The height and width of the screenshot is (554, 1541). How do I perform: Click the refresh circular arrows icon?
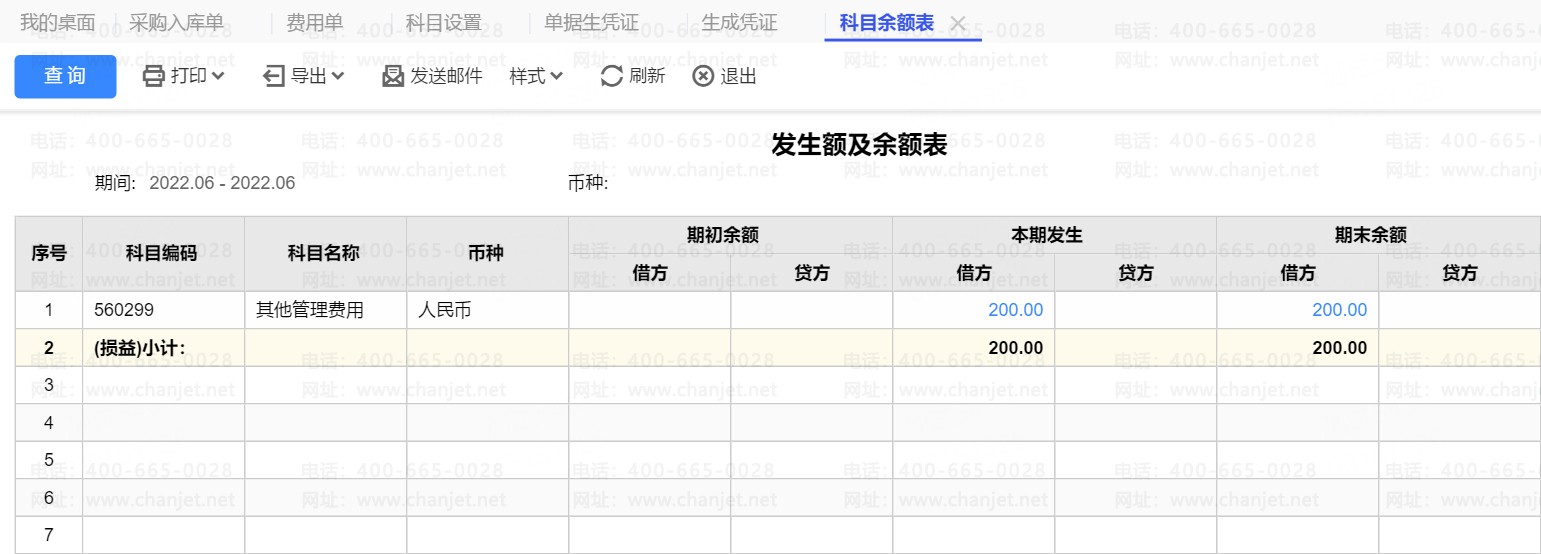[611, 76]
